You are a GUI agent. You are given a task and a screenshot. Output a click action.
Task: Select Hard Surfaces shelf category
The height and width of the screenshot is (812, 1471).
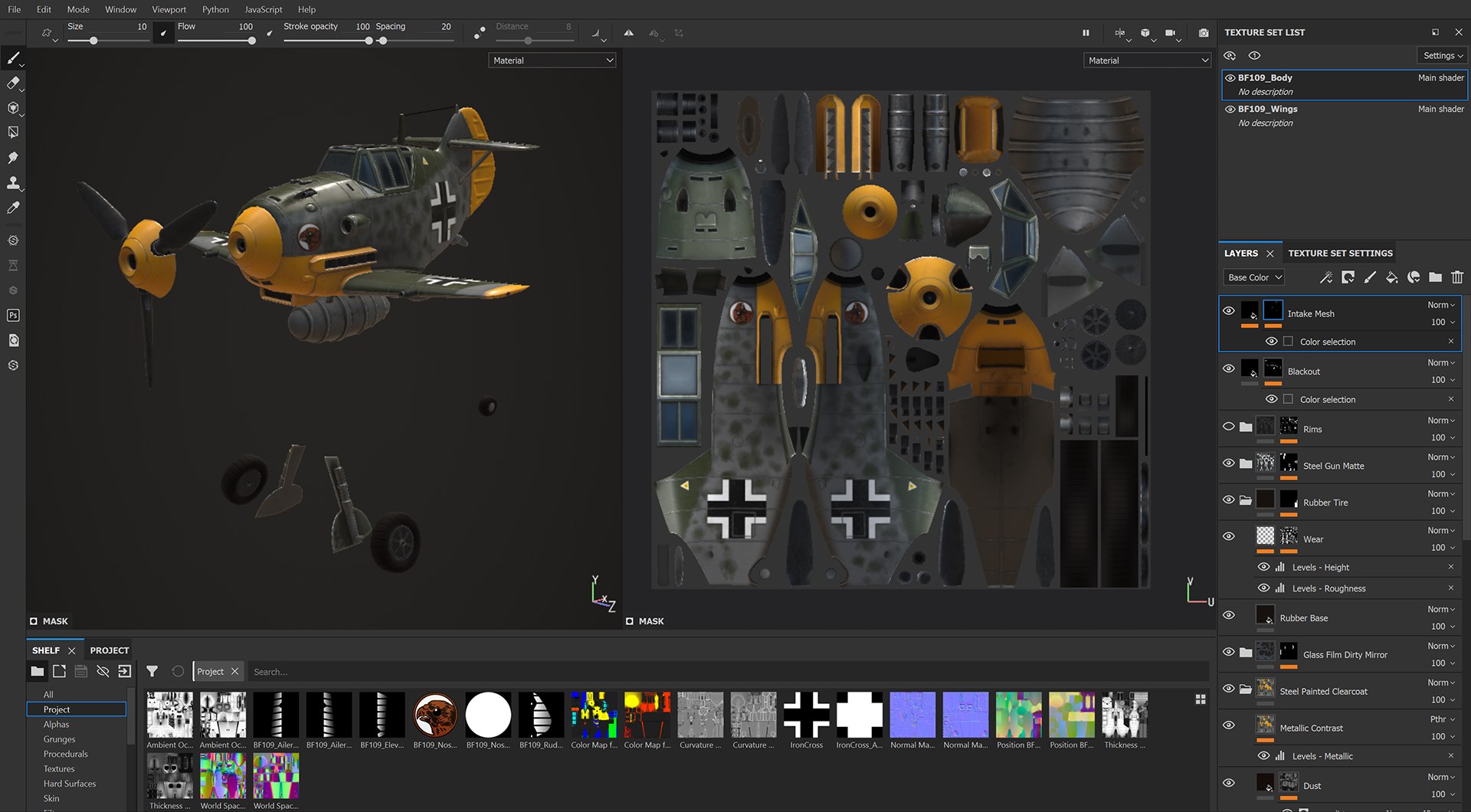(70, 784)
